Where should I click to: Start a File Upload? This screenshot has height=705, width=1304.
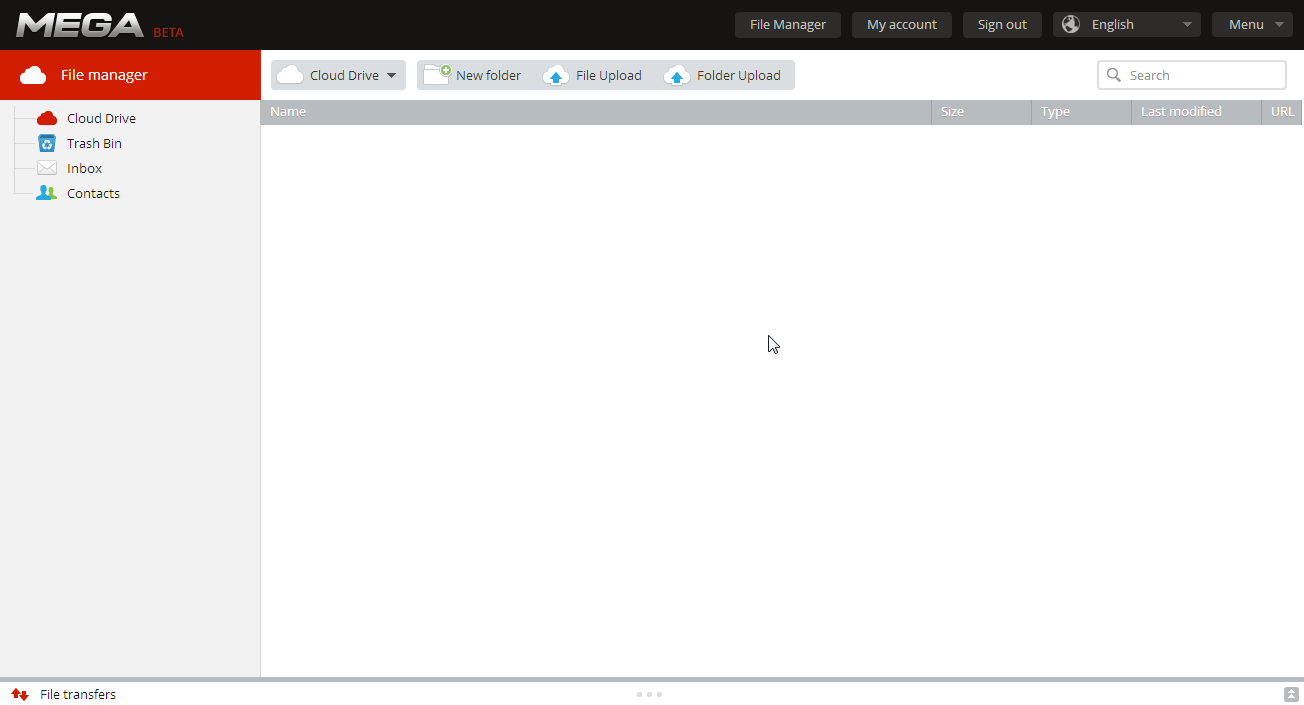(x=593, y=75)
